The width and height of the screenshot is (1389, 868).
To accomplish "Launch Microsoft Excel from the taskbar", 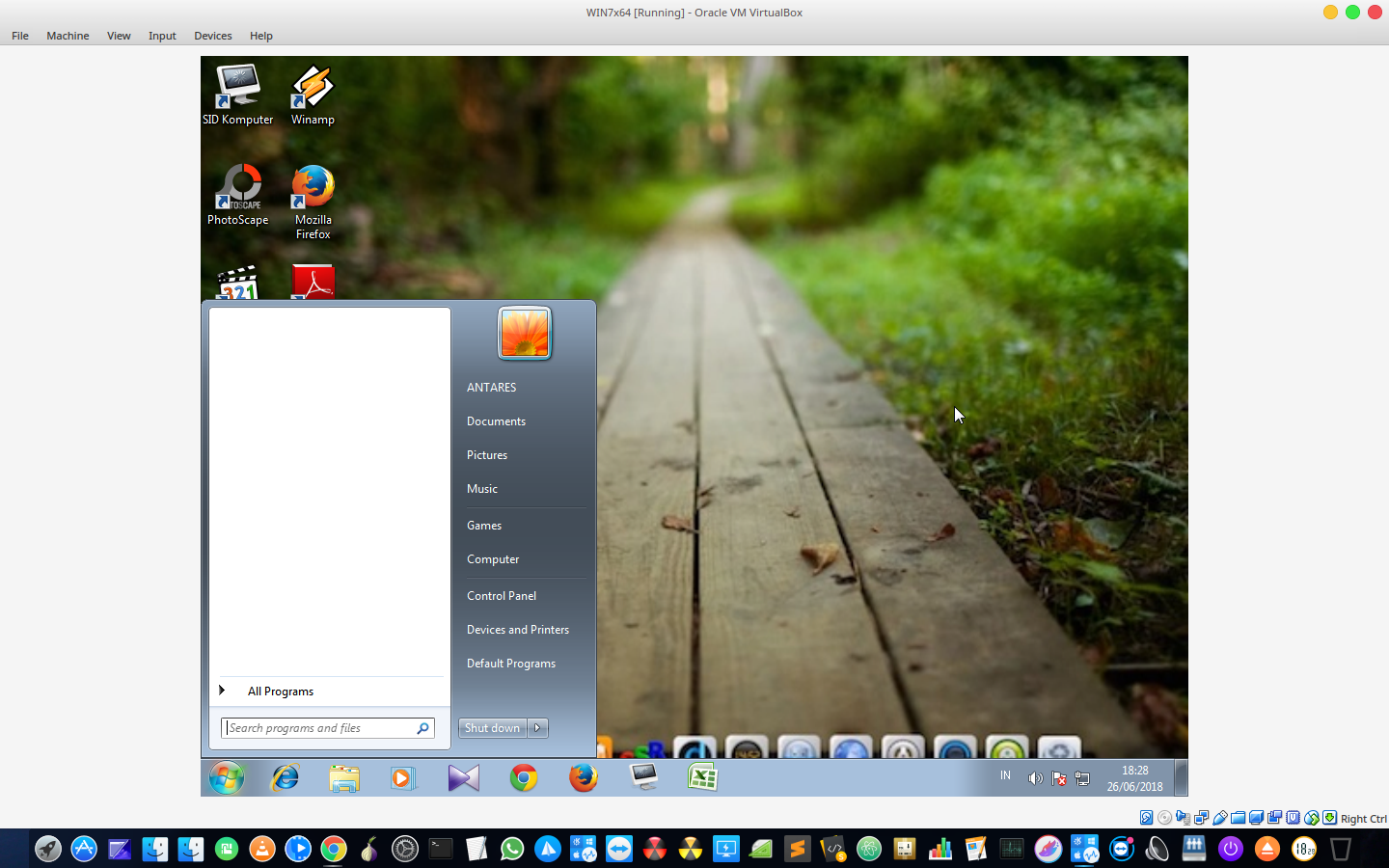I will [x=703, y=778].
